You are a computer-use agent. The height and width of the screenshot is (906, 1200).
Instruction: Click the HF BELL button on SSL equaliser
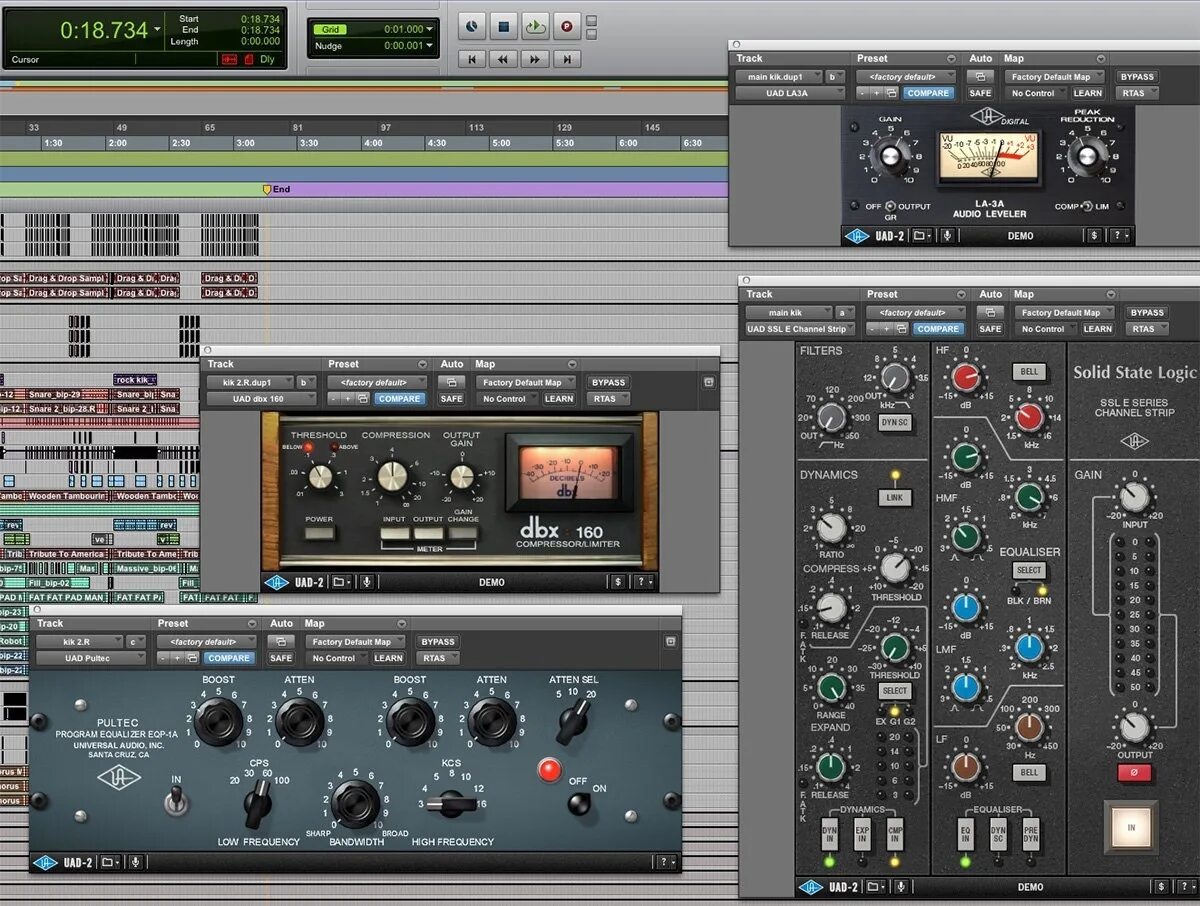(x=1028, y=372)
